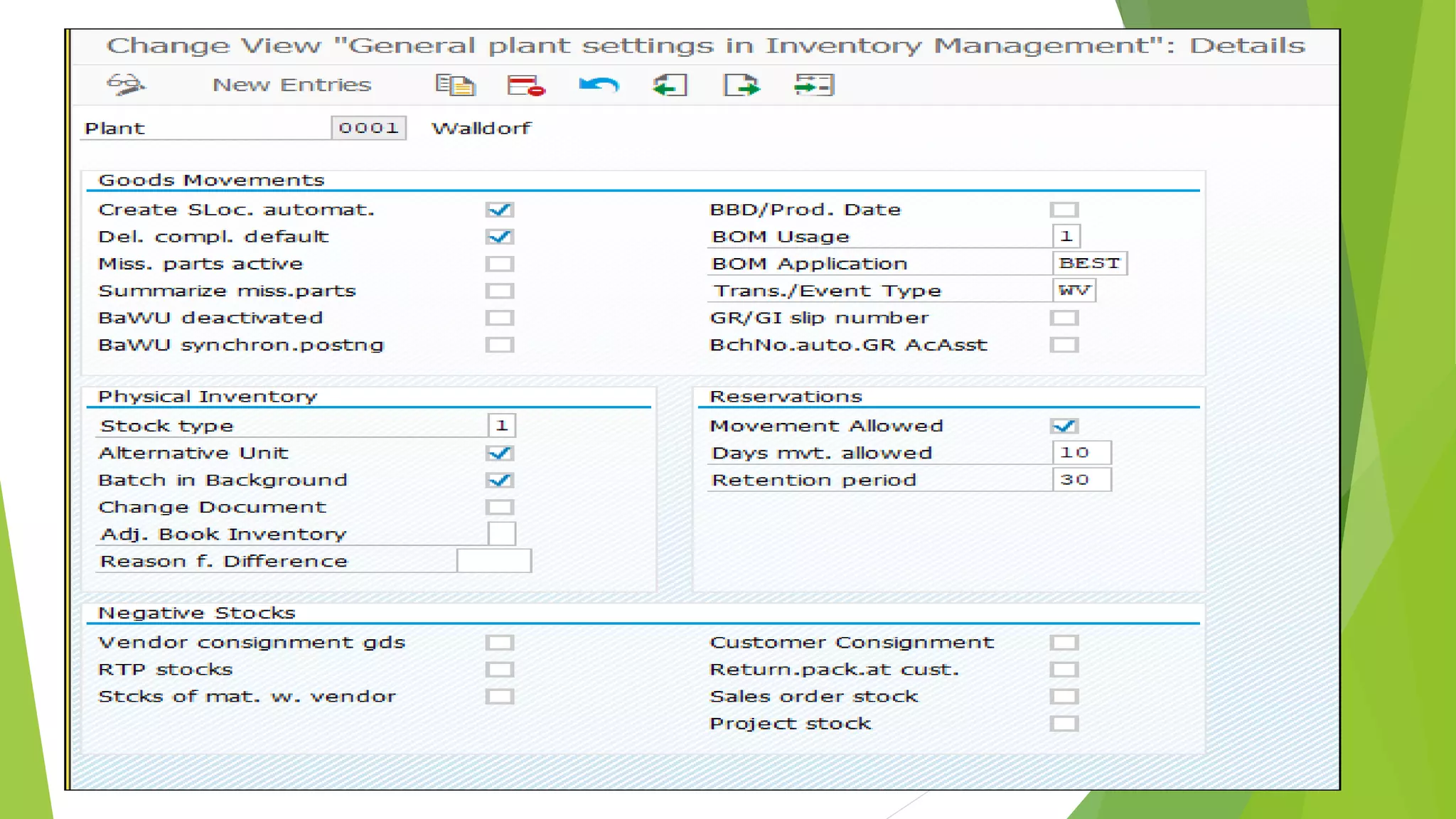This screenshot has height=819, width=1456.
Task: Click the Retention period field
Action: (1081, 480)
